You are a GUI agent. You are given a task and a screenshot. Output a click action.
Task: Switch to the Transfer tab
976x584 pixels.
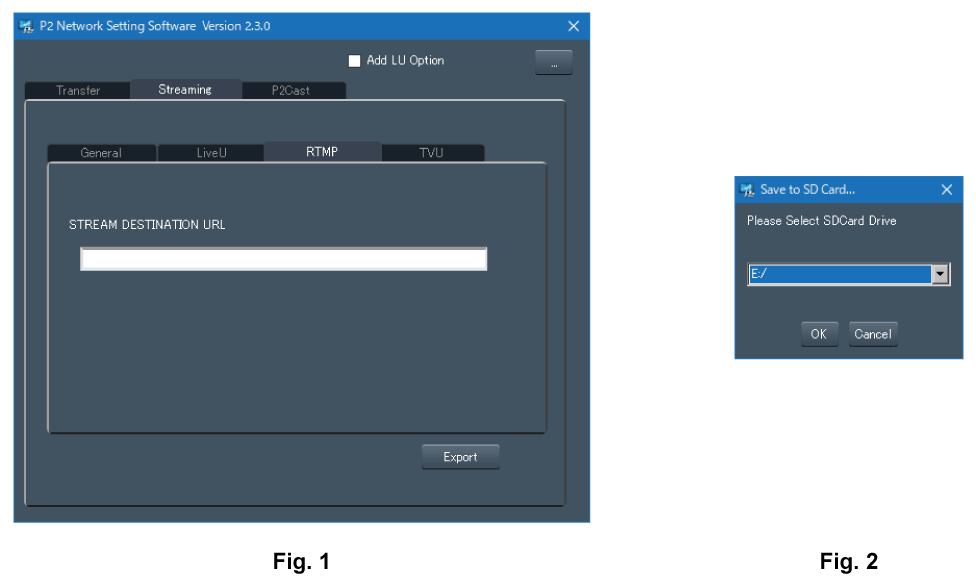(x=78, y=90)
